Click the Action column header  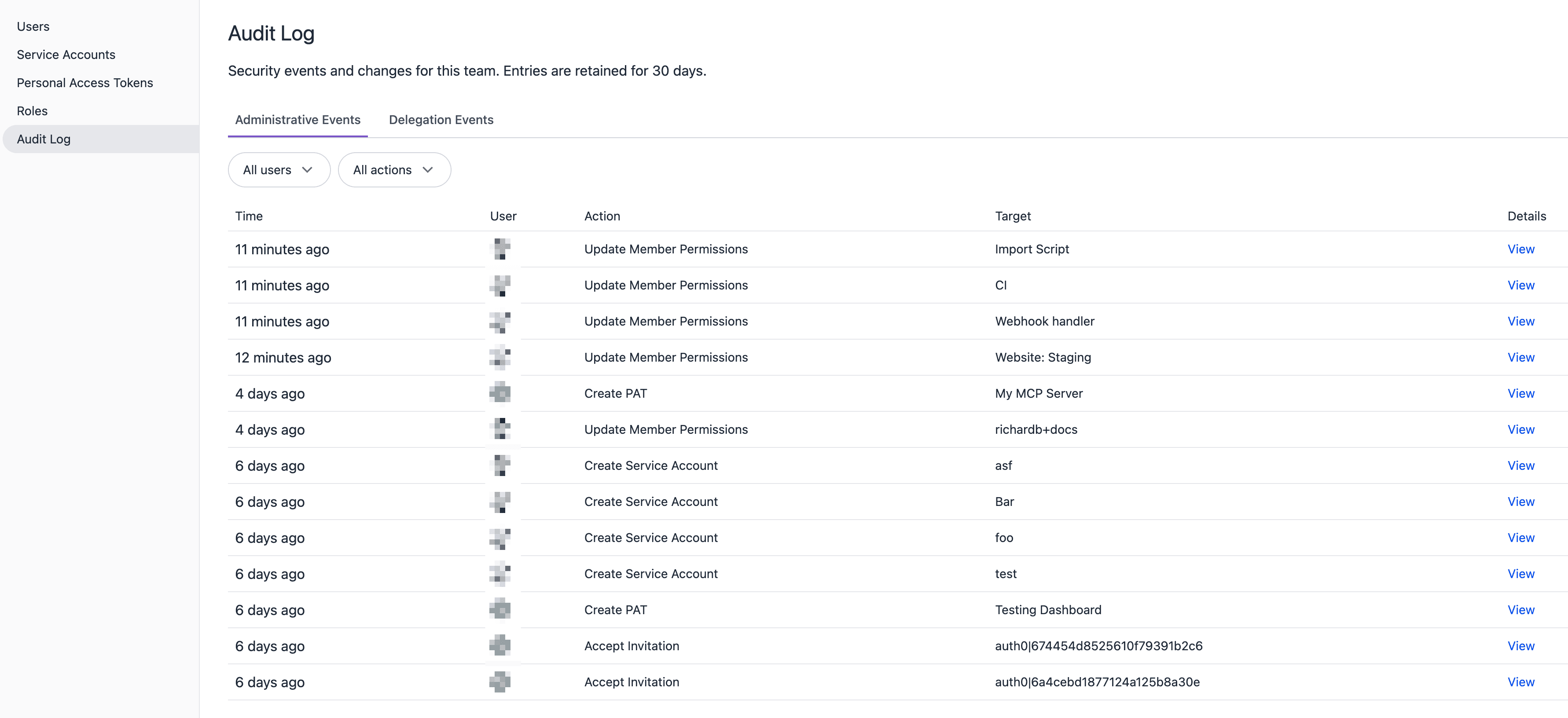pos(602,216)
